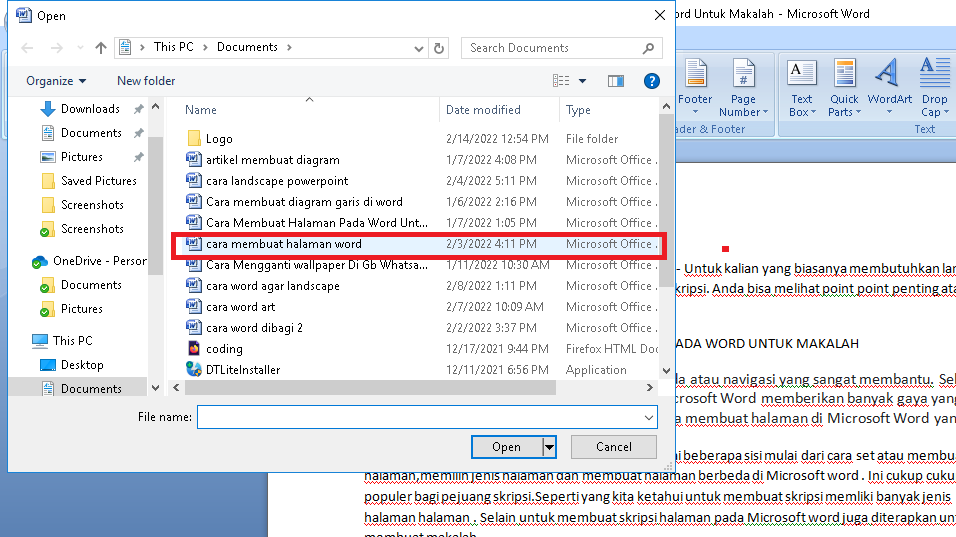Image resolution: width=956 pixels, height=537 pixels.
Task: Open the Organize dropdown menu
Action: 56,81
